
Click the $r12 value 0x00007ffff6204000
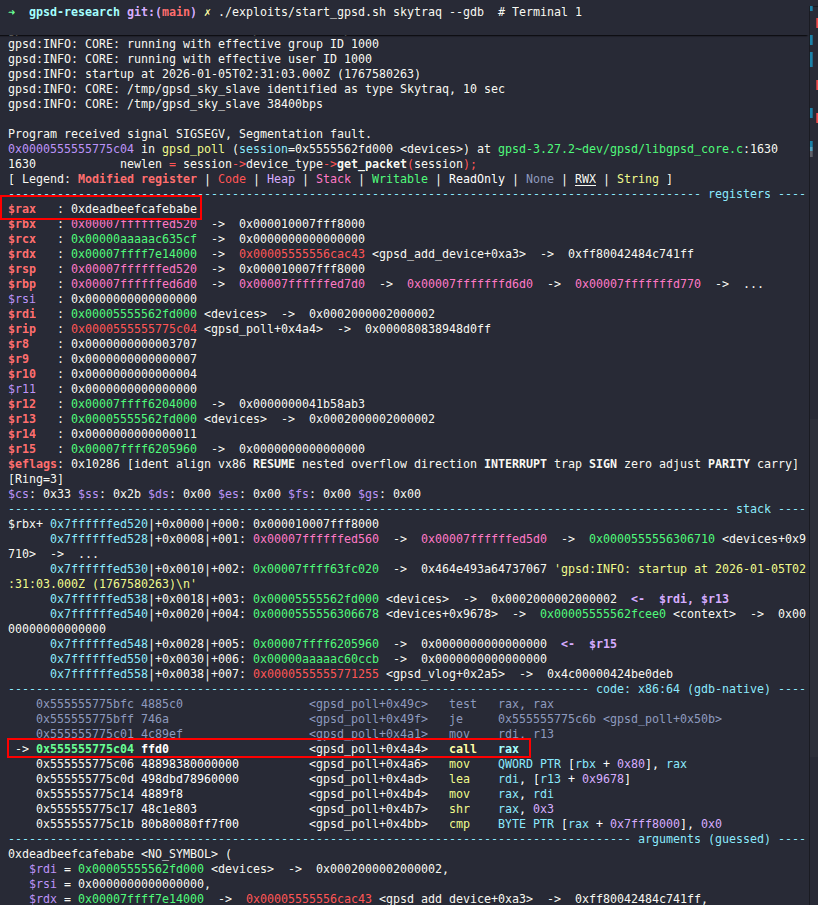coord(134,404)
